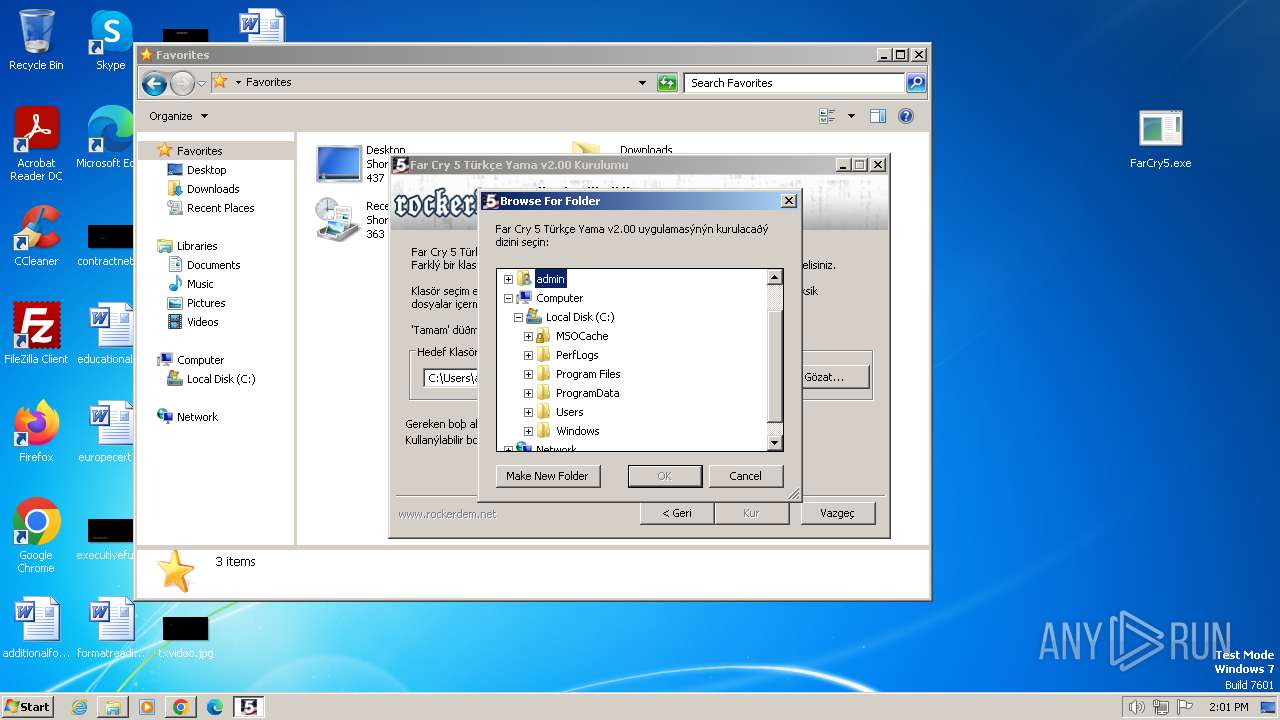1280x720 pixels.
Task: Select the Users folder in tree
Action: click(x=569, y=412)
